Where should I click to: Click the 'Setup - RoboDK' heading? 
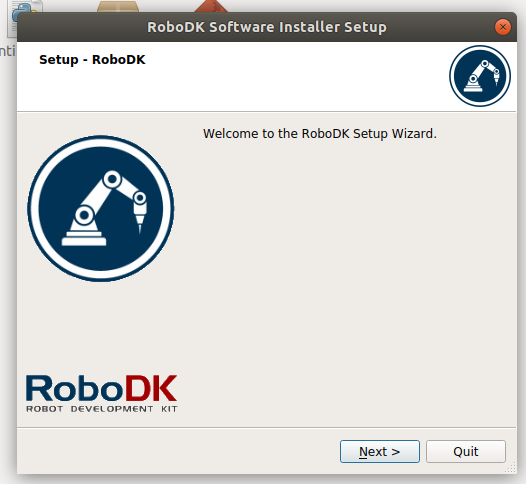[92, 60]
